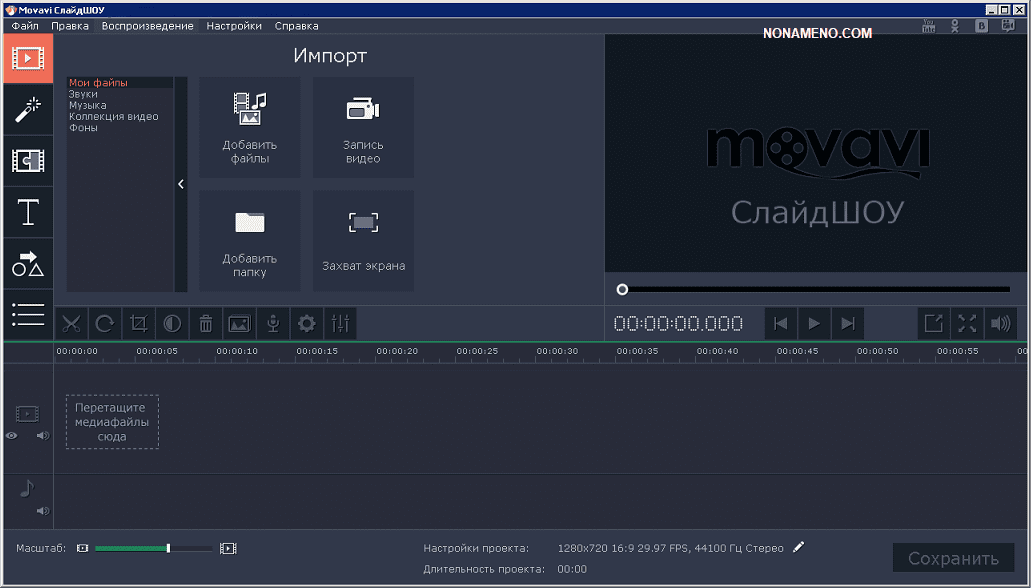Open color adjustment tool
1031x588 pixels.
coord(172,323)
